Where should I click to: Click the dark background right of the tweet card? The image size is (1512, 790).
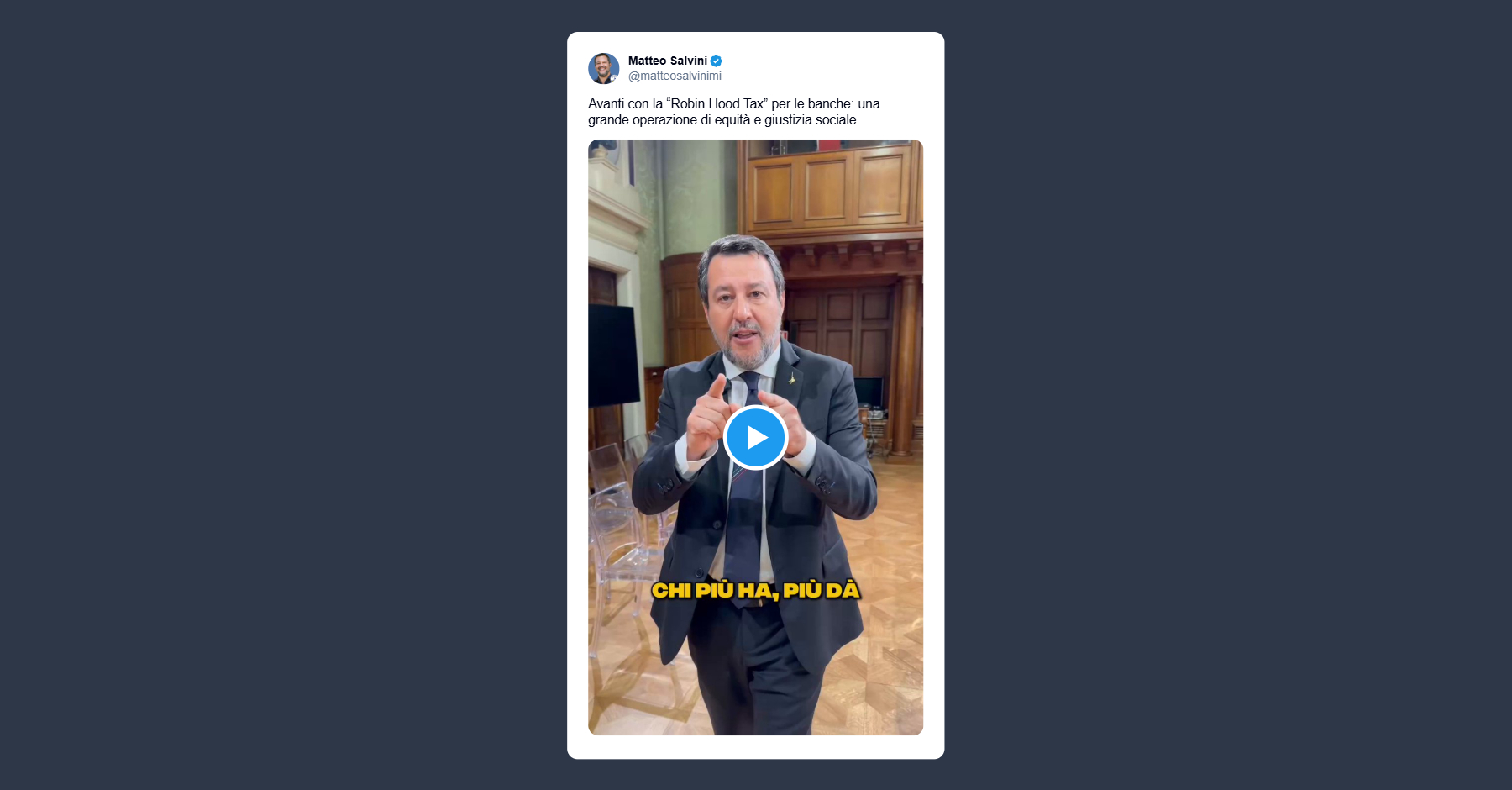(x=1228, y=395)
